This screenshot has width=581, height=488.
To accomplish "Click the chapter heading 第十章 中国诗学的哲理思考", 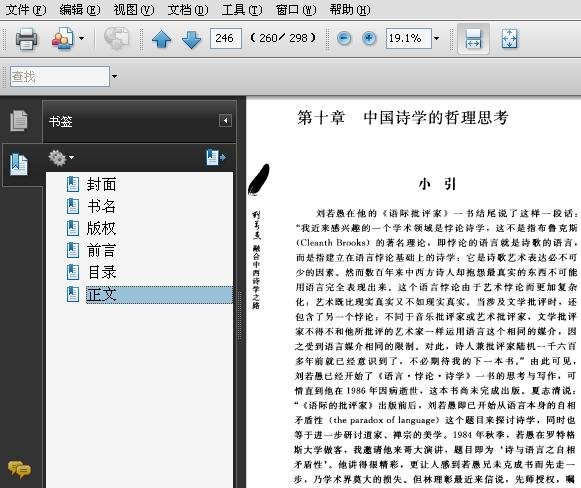I will click(x=402, y=118).
